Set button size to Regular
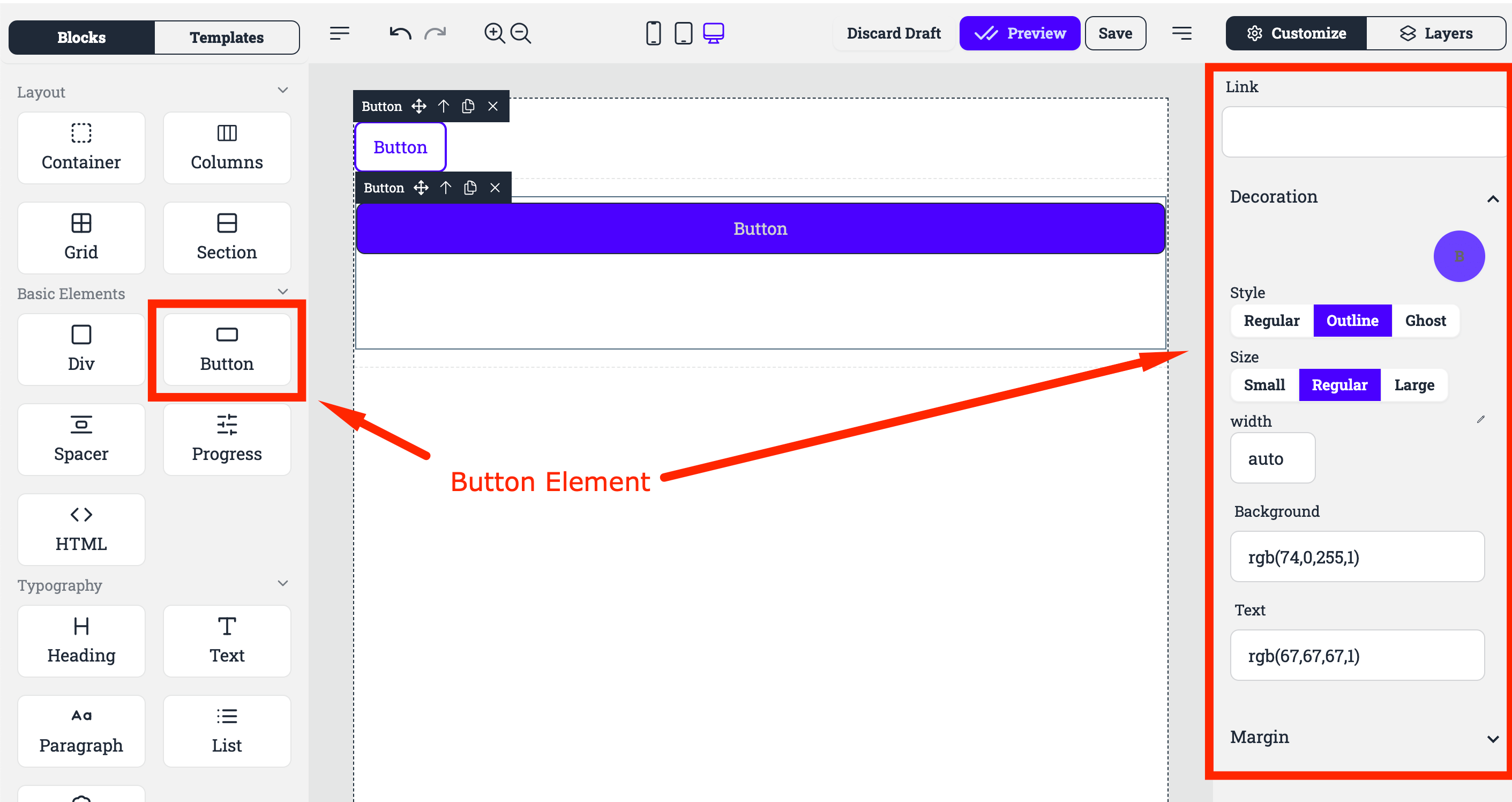The image size is (1512, 802). pos(1339,385)
